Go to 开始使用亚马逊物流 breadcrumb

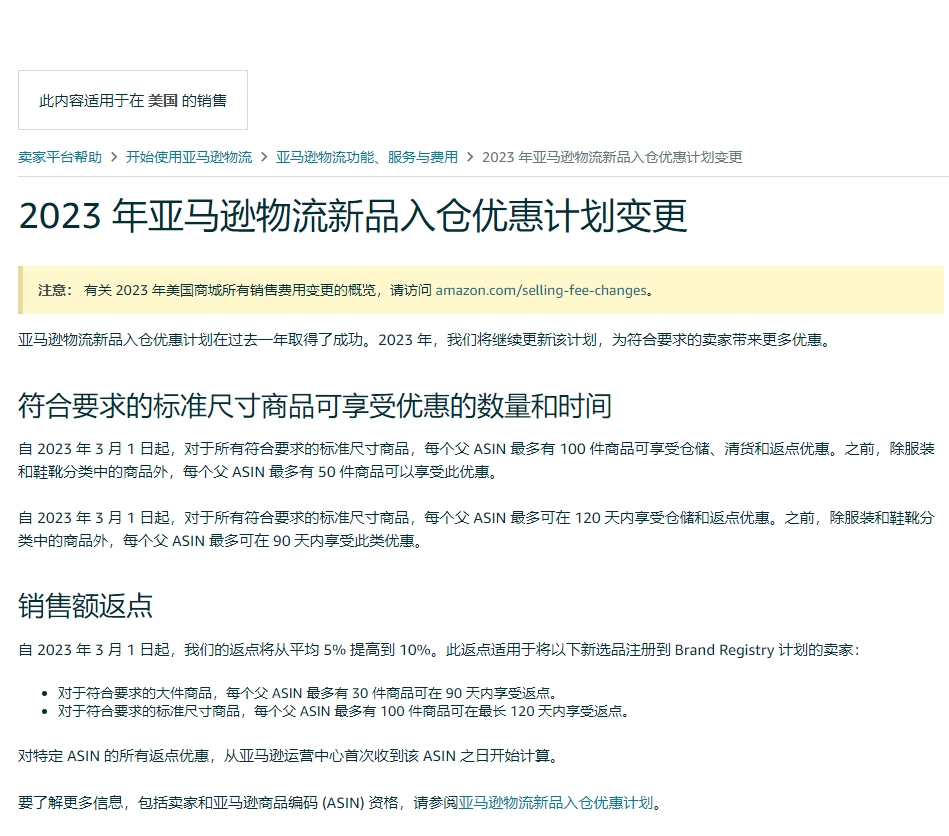point(189,157)
